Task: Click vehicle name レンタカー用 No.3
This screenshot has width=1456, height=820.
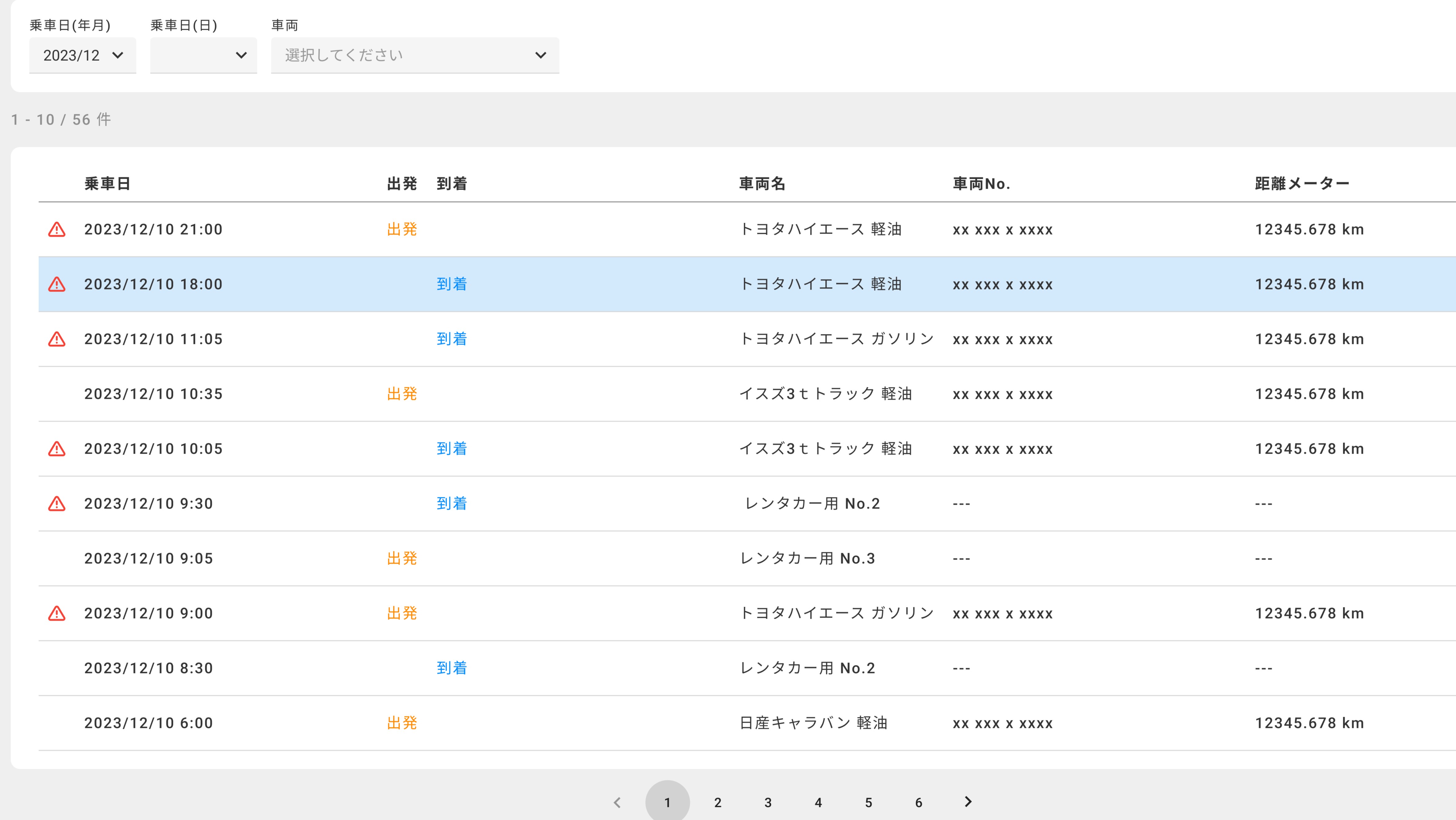Action: coord(807,558)
